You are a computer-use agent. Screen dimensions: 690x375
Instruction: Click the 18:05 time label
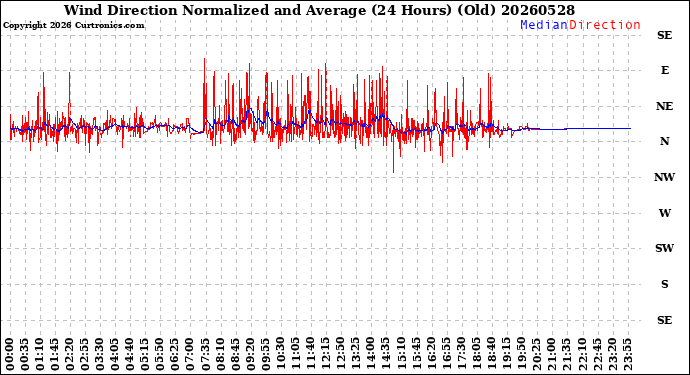(476, 354)
